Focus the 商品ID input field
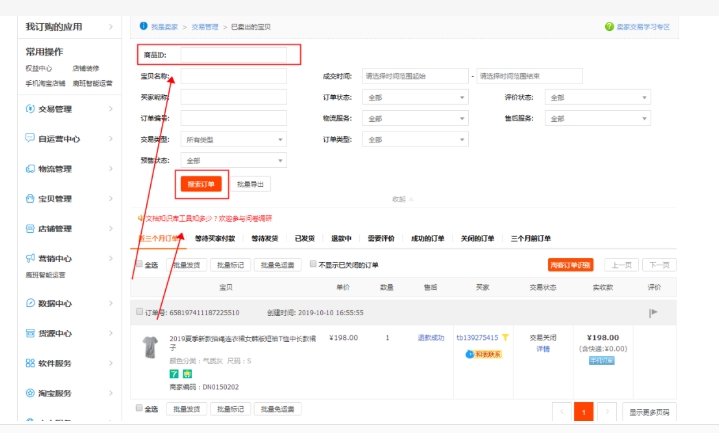The image size is (719, 433). (x=233, y=55)
